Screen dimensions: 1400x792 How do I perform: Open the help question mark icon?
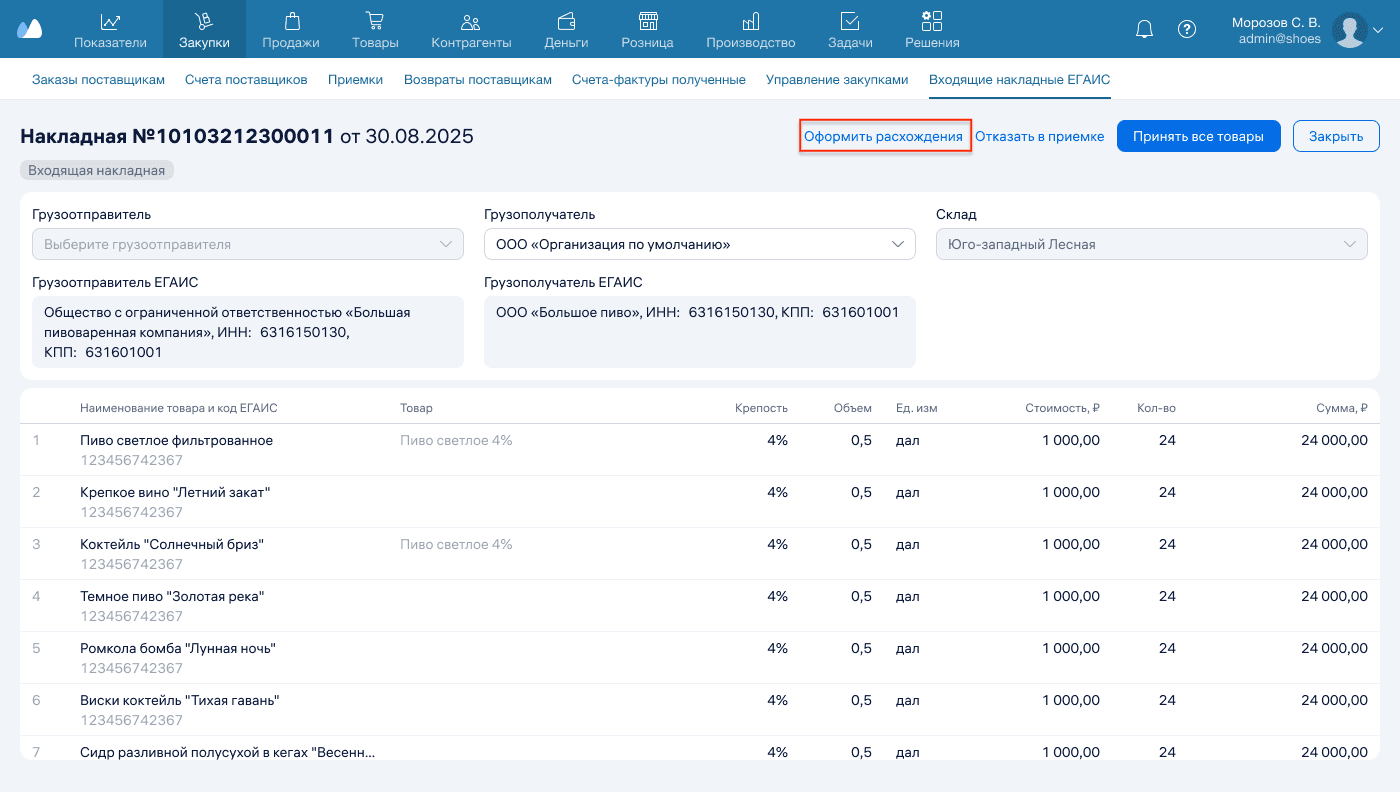[1187, 29]
